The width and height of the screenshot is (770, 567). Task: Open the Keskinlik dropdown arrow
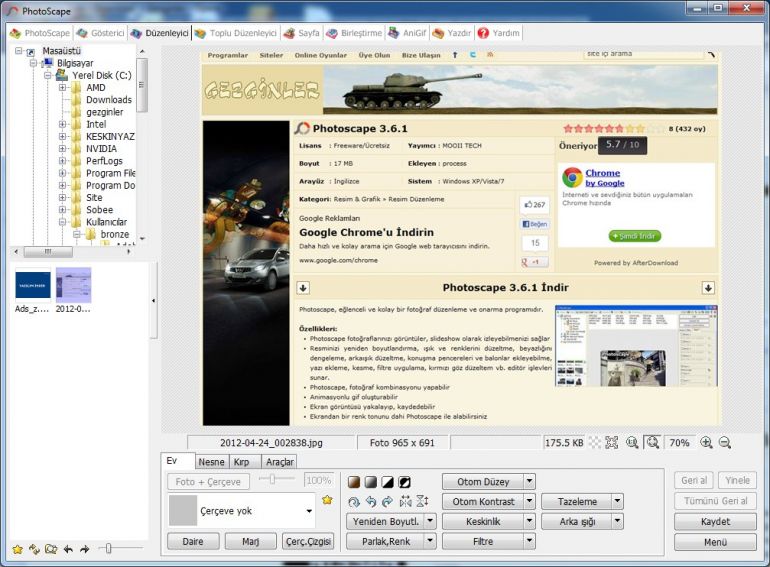tap(529, 521)
